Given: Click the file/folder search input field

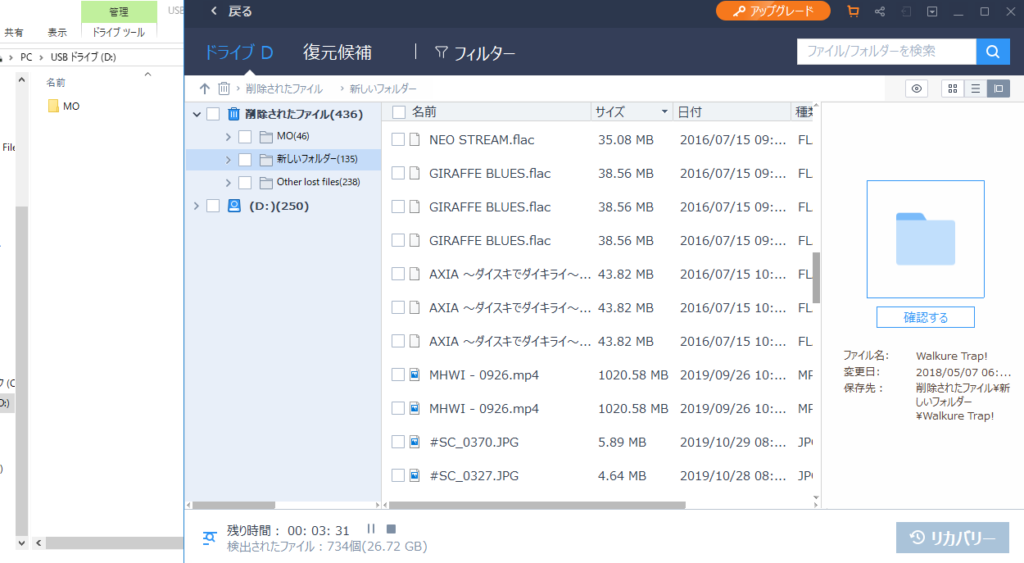Looking at the screenshot, I should coord(885,52).
